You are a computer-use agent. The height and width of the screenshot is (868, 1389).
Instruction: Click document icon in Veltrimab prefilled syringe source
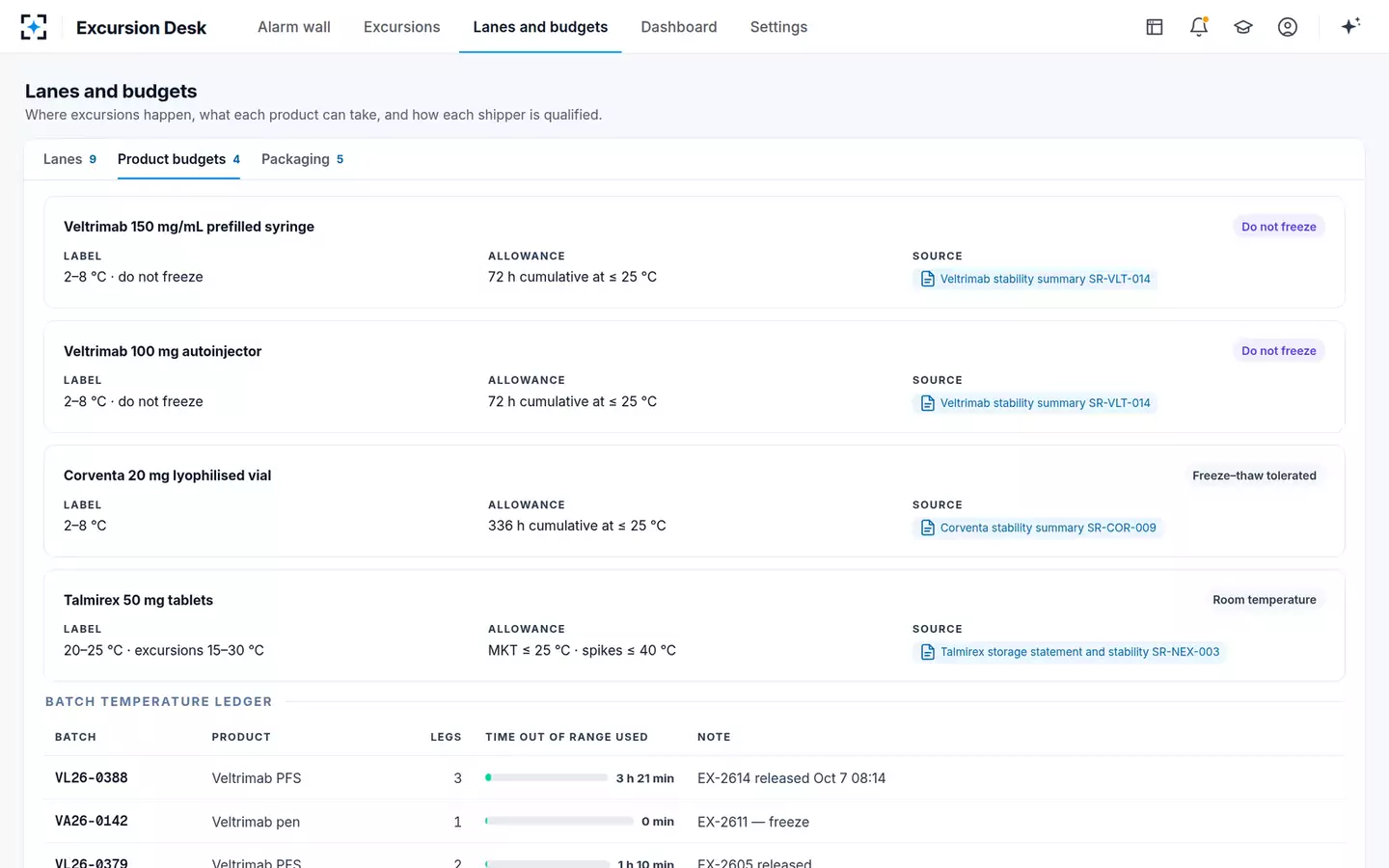(928, 279)
